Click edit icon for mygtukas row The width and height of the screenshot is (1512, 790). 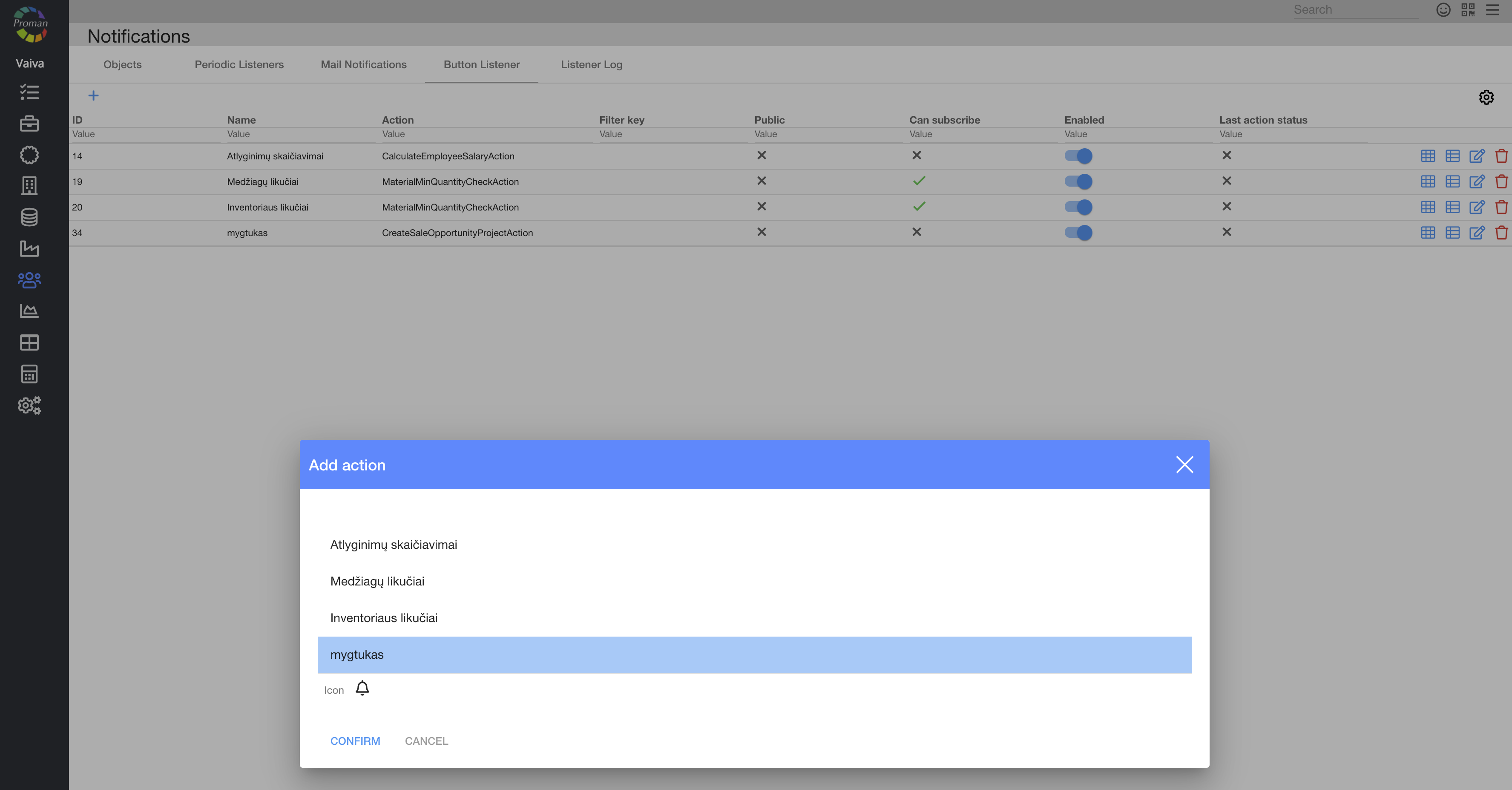pyautogui.click(x=1476, y=233)
